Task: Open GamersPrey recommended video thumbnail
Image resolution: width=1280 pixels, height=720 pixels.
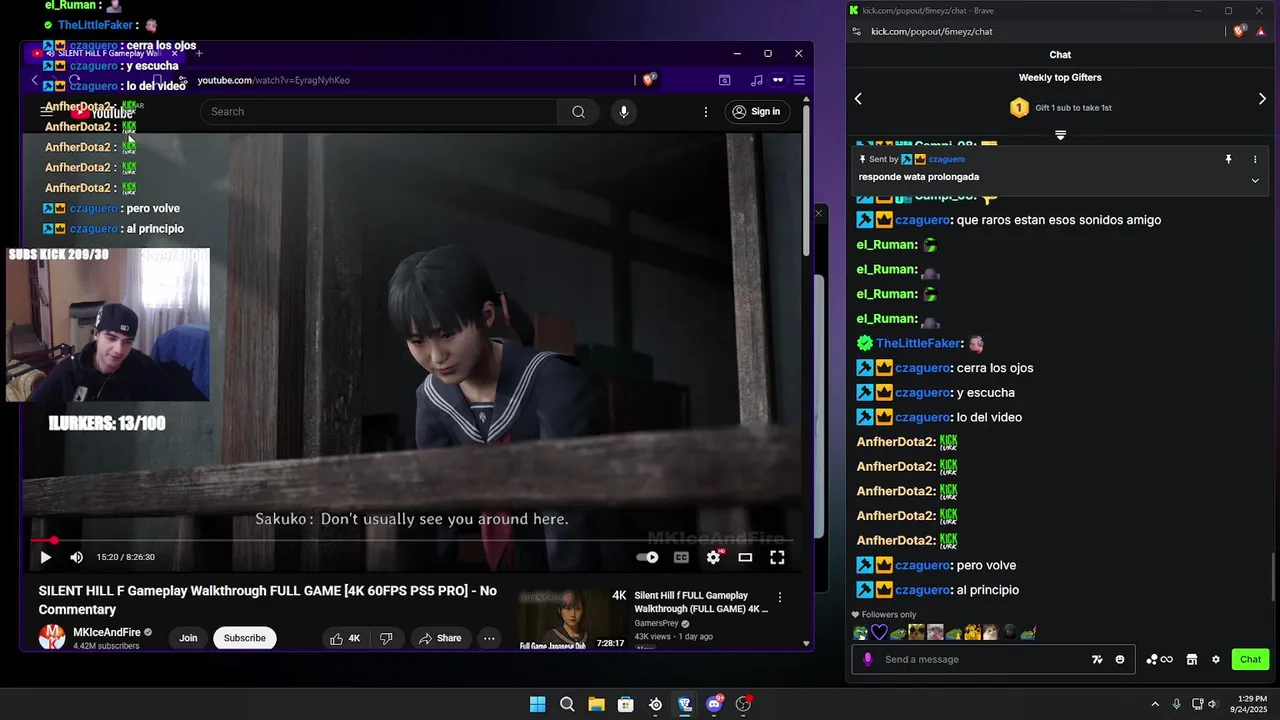Action: [x=572, y=619]
